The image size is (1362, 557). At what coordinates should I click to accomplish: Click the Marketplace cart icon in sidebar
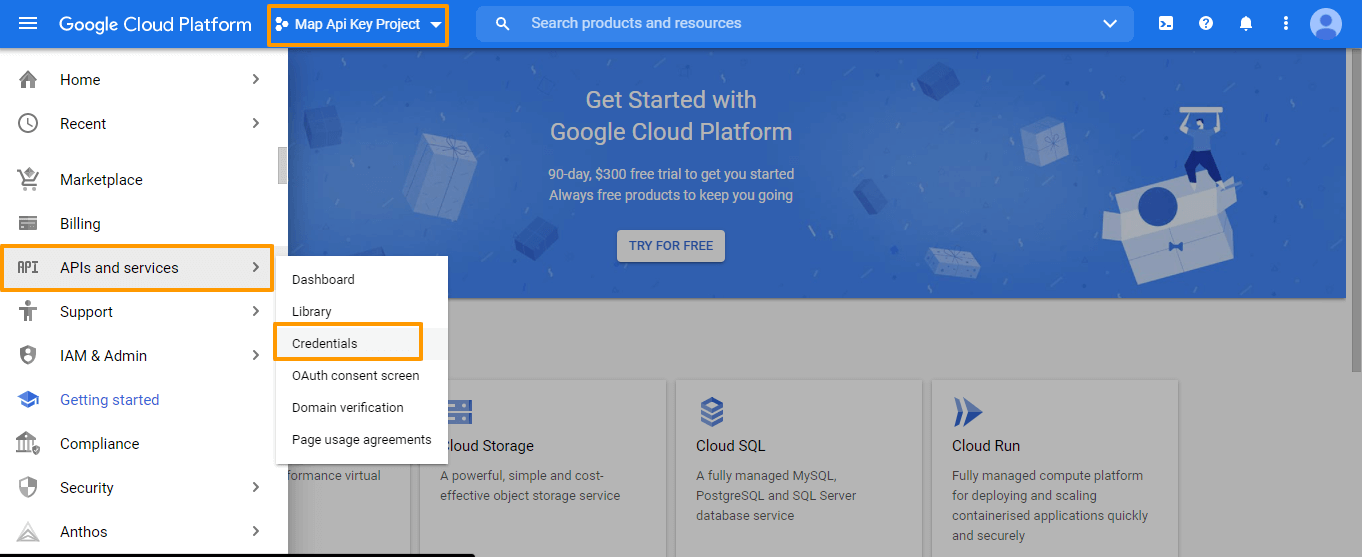click(28, 180)
